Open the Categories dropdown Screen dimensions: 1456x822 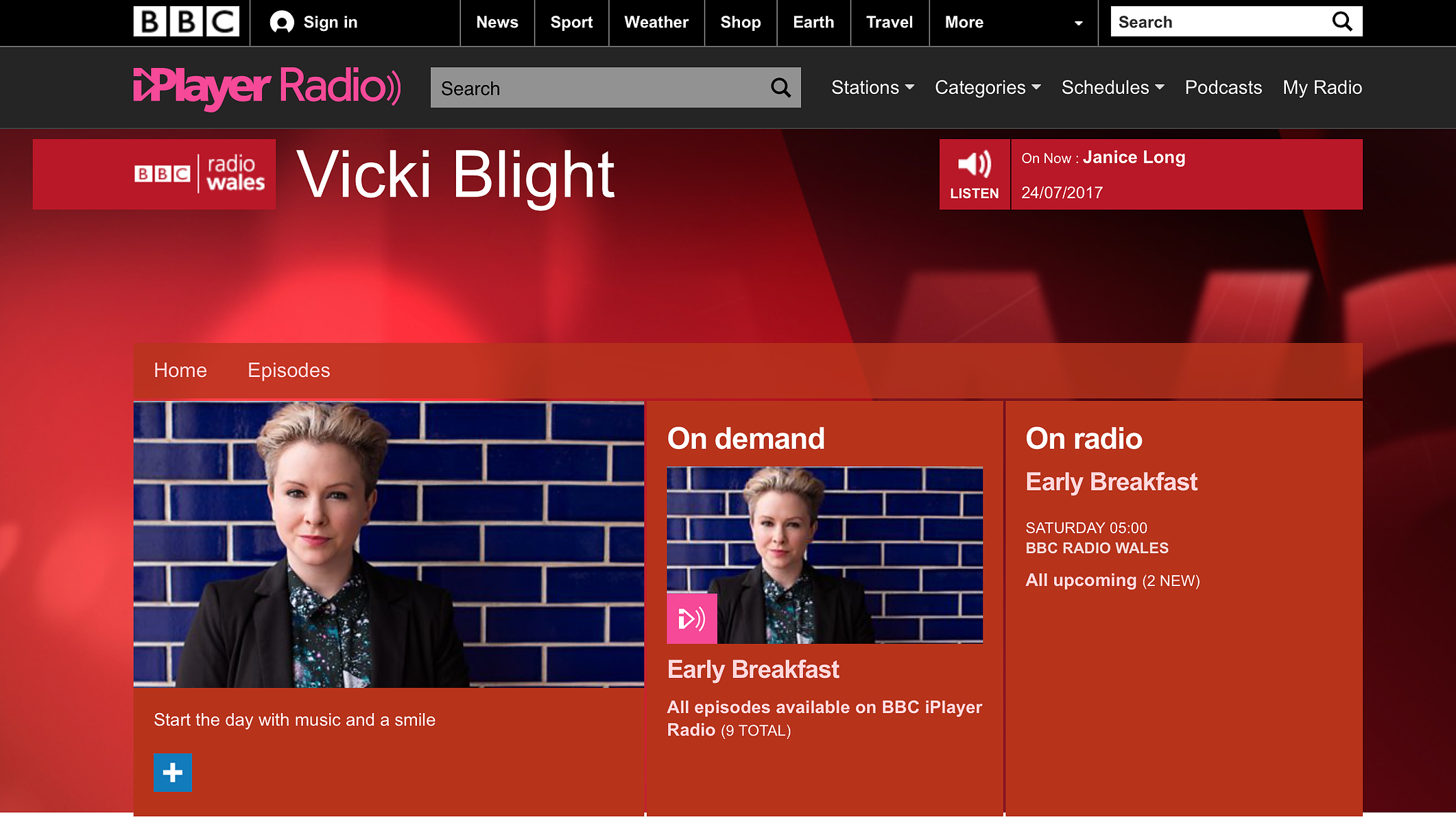(988, 88)
